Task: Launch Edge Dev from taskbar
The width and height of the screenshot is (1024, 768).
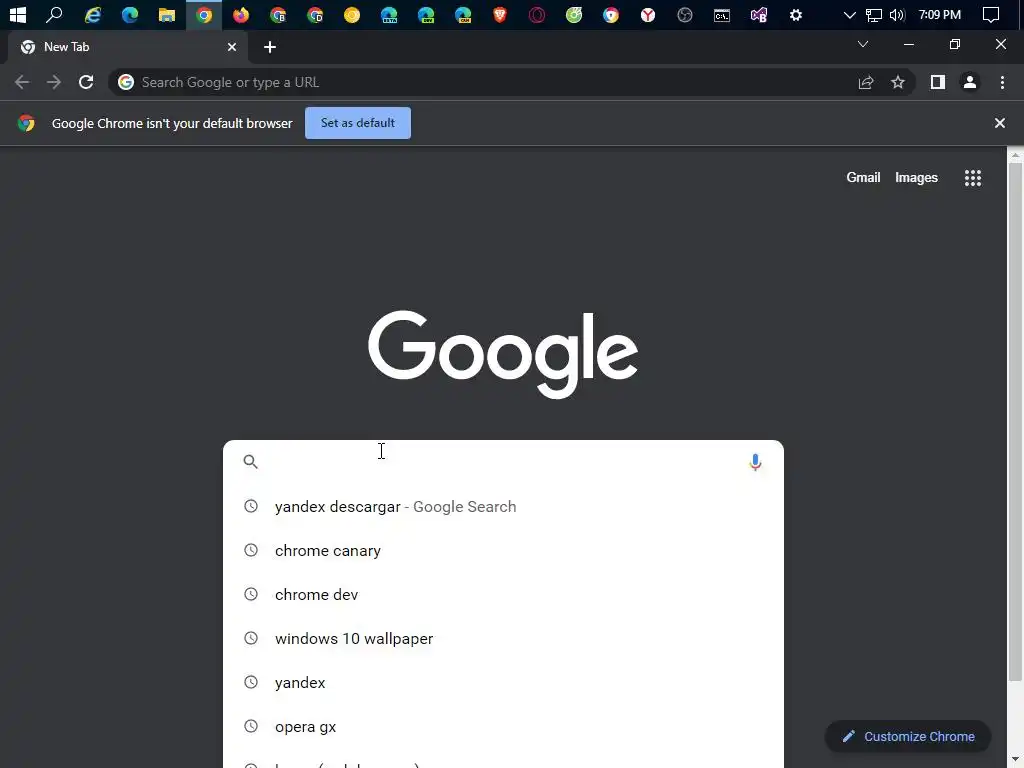Action: point(426,14)
